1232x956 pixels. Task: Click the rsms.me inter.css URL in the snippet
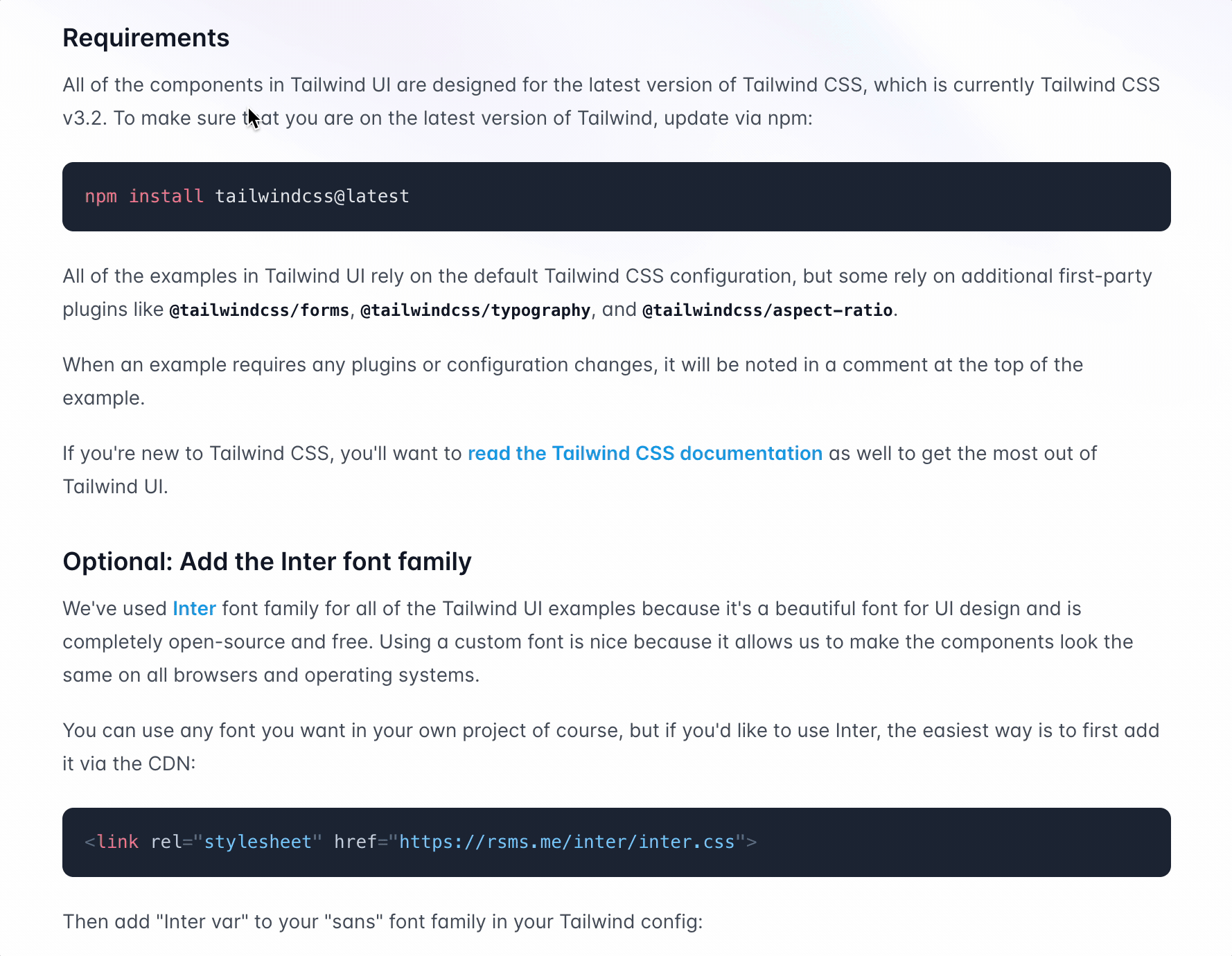(567, 842)
